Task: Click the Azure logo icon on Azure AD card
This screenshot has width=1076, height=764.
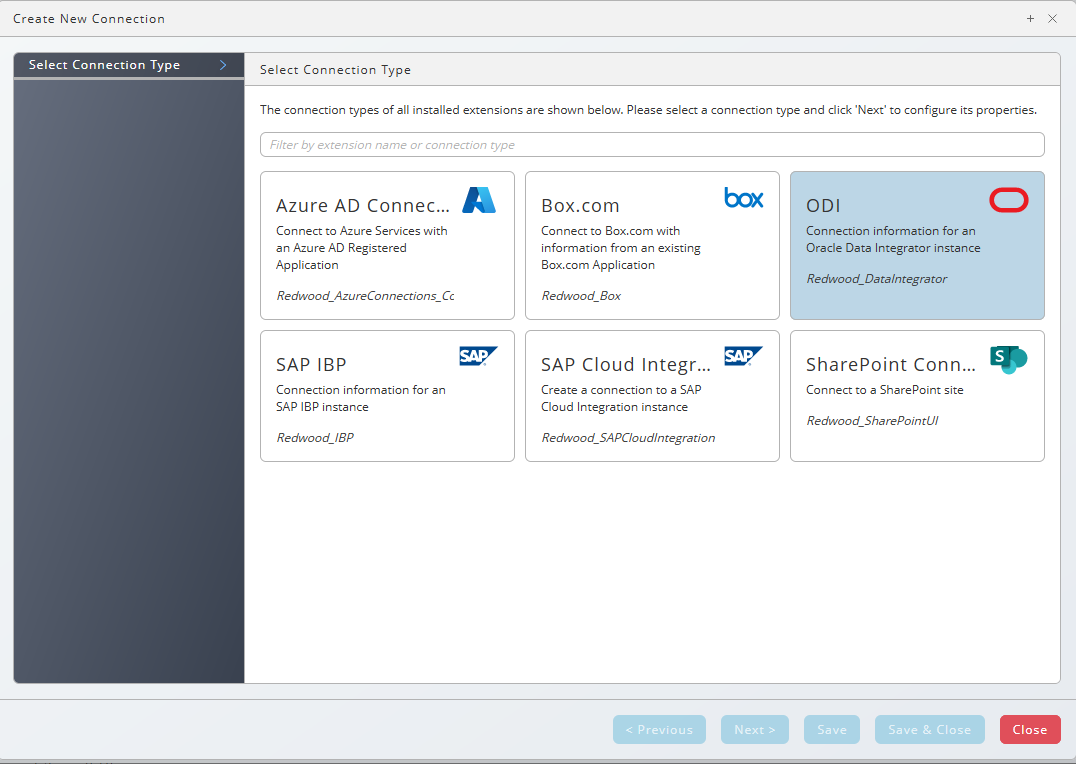Action: coord(479,200)
